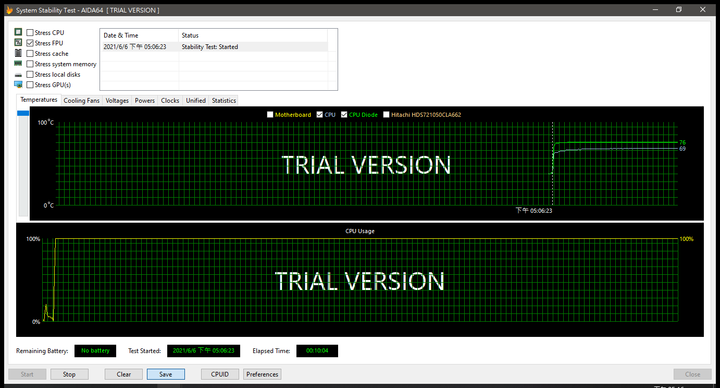Click the FPU icon beside Stress FPU
The height and width of the screenshot is (388, 720).
pyautogui.click(x=18, y=42)
